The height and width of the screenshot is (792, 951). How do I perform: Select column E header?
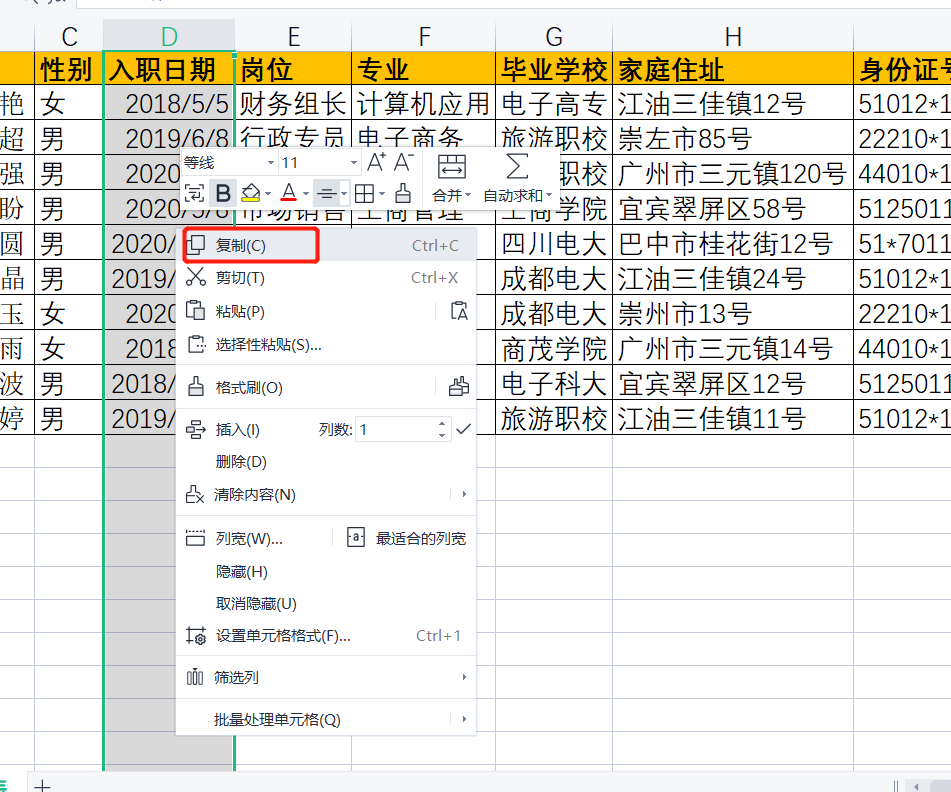(x=294, y=36)
